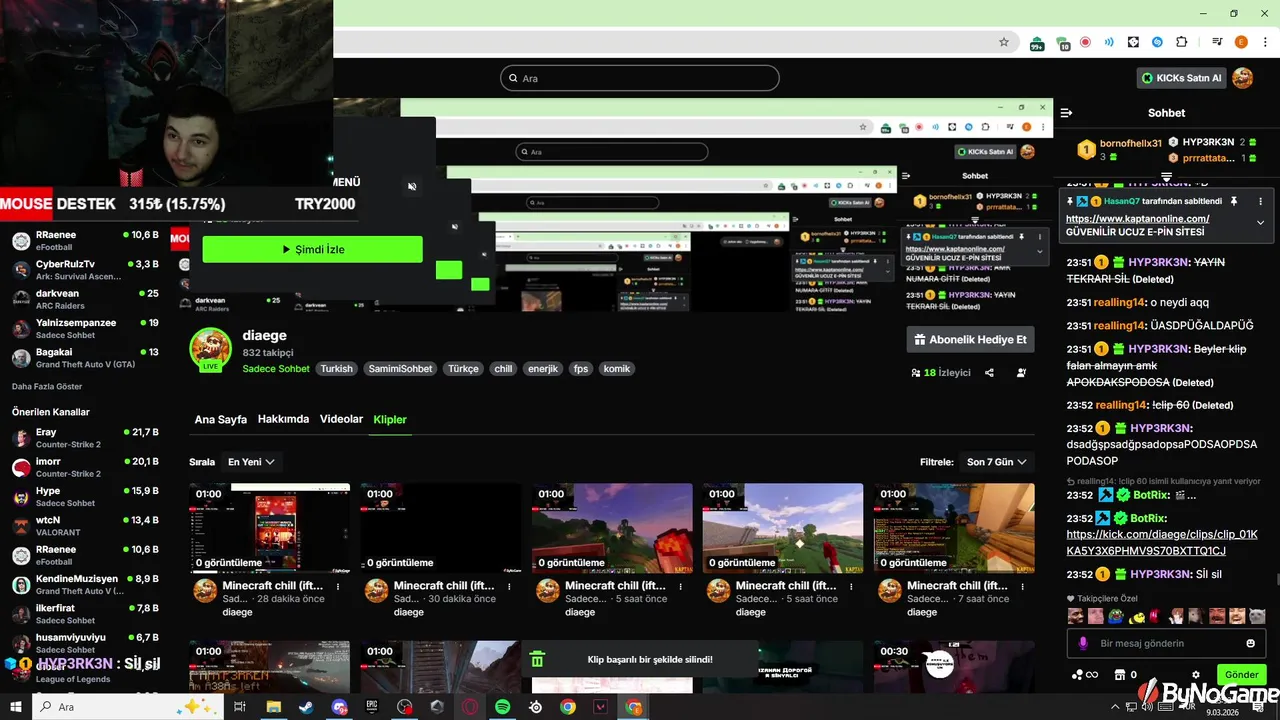The height and width of the screenshot is (720, 1280).
Task: Open clip posted 30 dakika önce
Action: (x=441, y=528)
